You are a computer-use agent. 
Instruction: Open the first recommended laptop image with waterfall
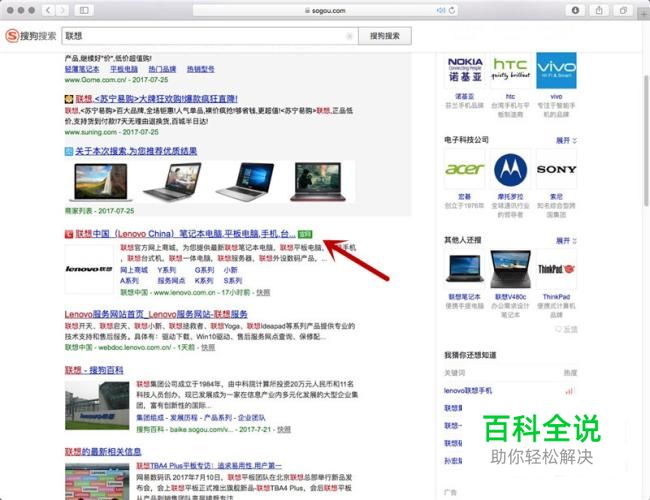pos(100,182)
